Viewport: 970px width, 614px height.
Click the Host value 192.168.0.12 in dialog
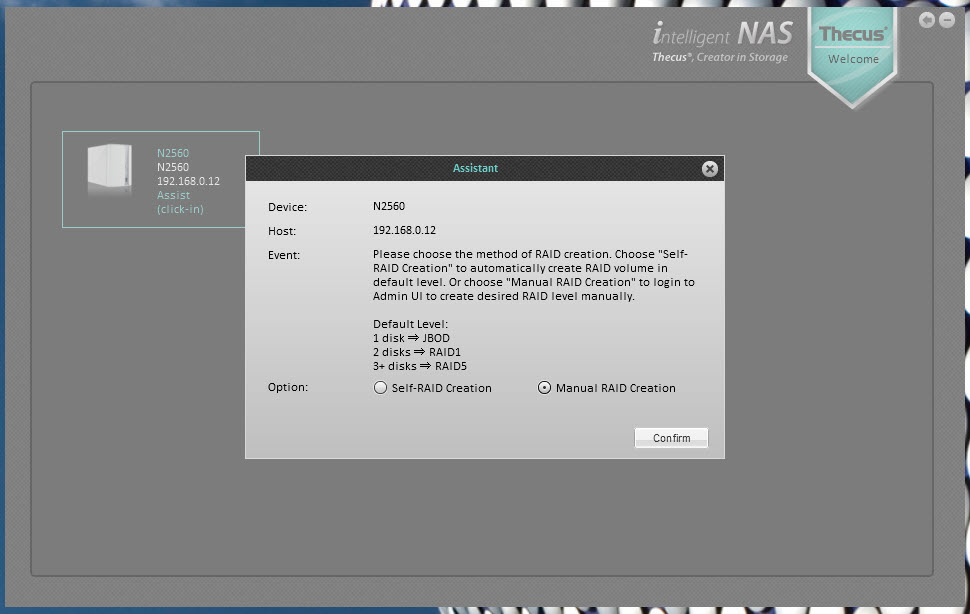coord(404,230)
